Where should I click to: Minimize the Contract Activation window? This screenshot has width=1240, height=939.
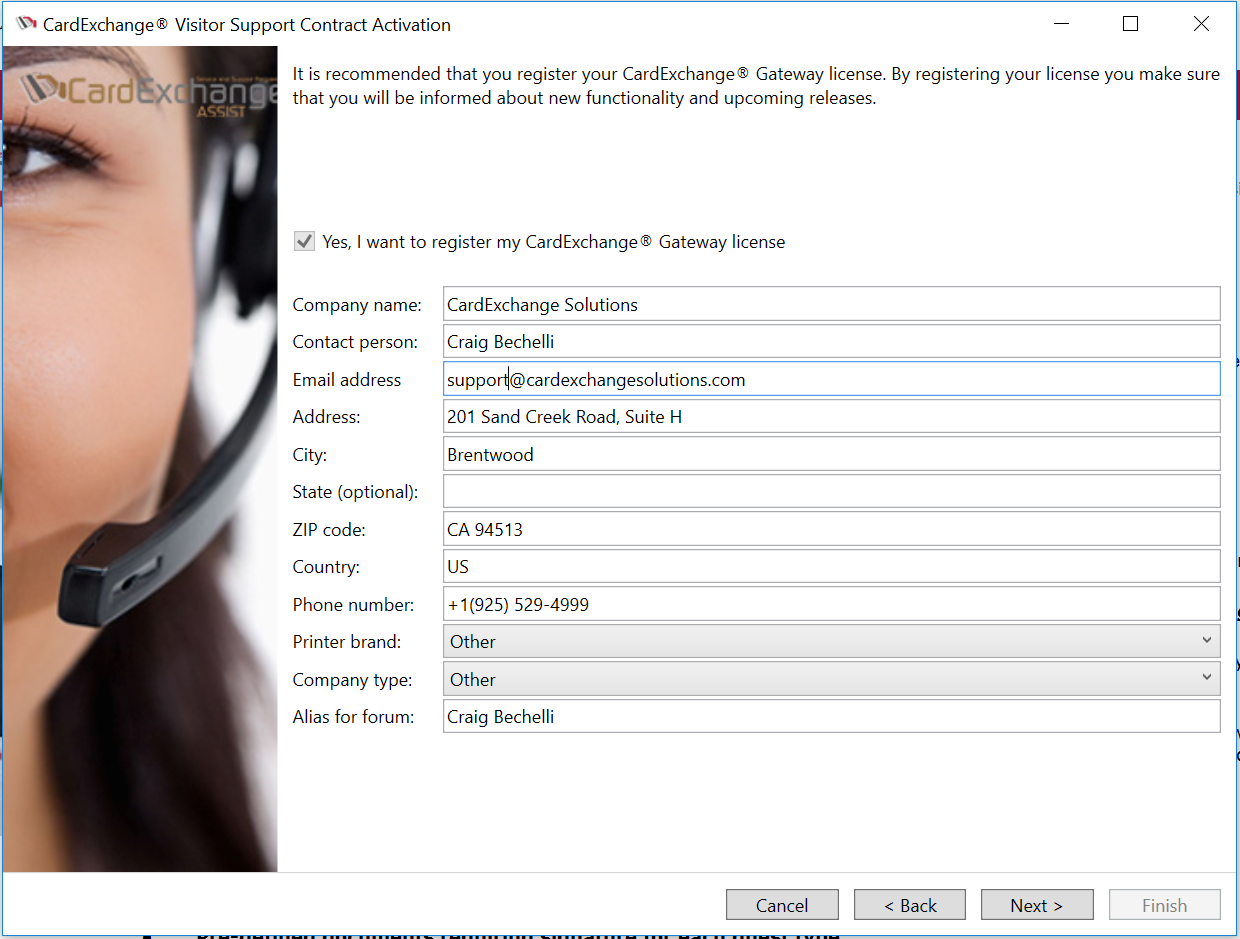tap(1059, 24)
